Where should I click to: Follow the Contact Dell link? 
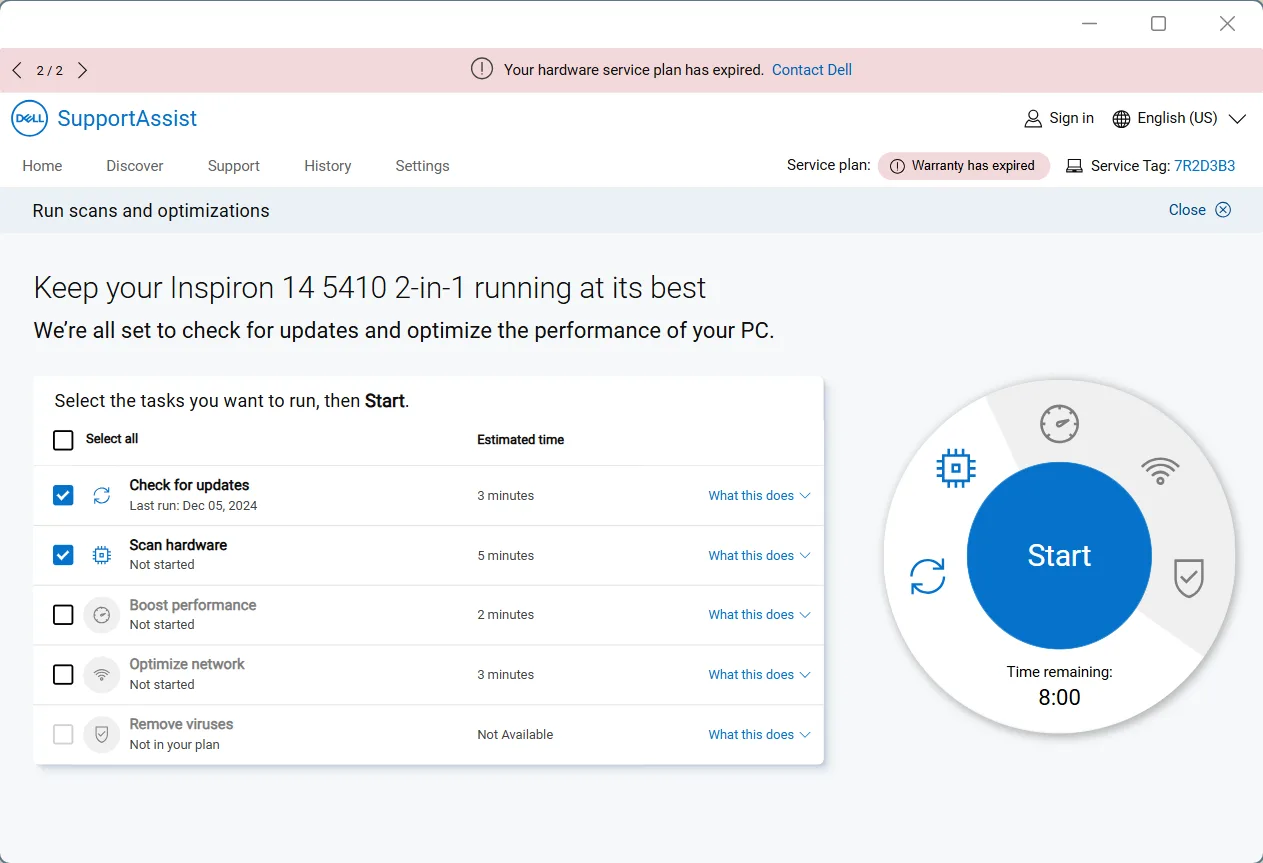point(812,70)
